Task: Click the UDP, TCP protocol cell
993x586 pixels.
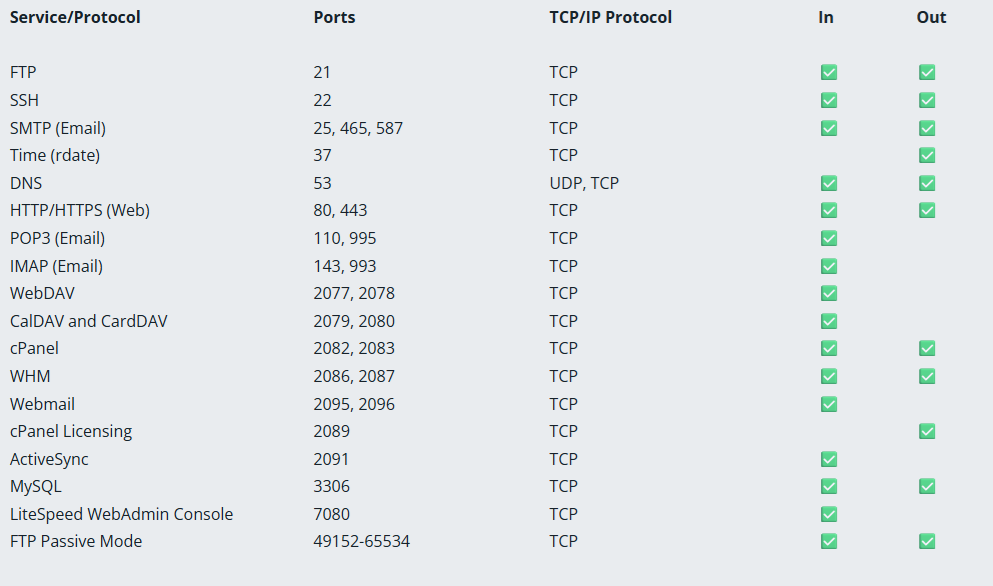Action: pos(584,183)
